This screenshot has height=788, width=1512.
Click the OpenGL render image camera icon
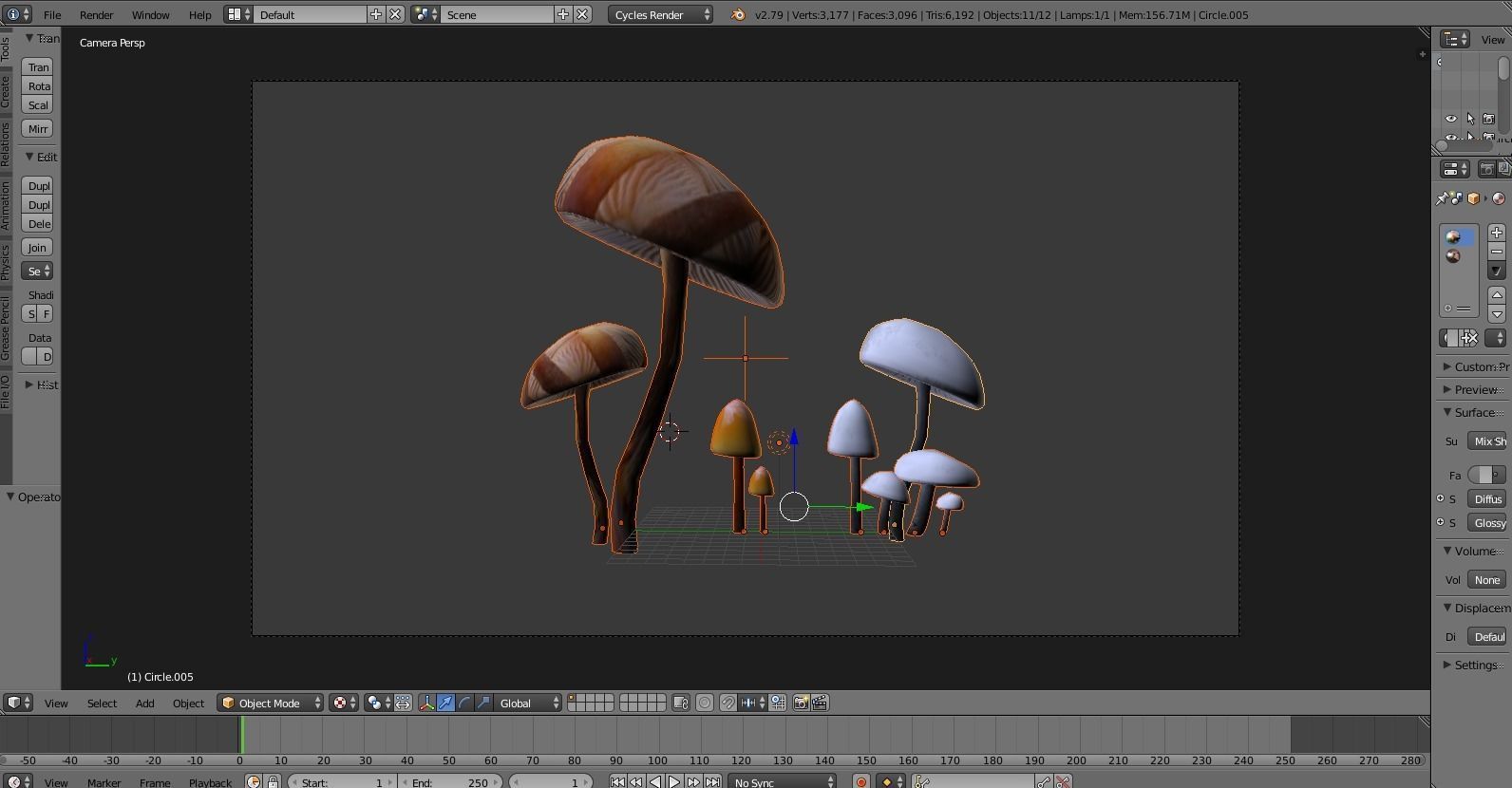[x=801, y=703]
